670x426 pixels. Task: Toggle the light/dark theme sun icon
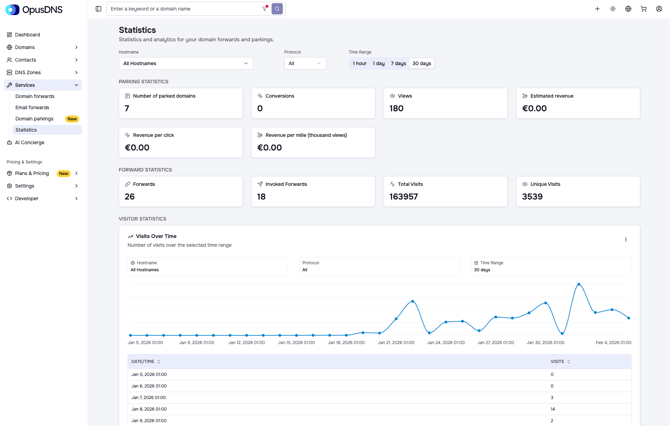[613, 9]
